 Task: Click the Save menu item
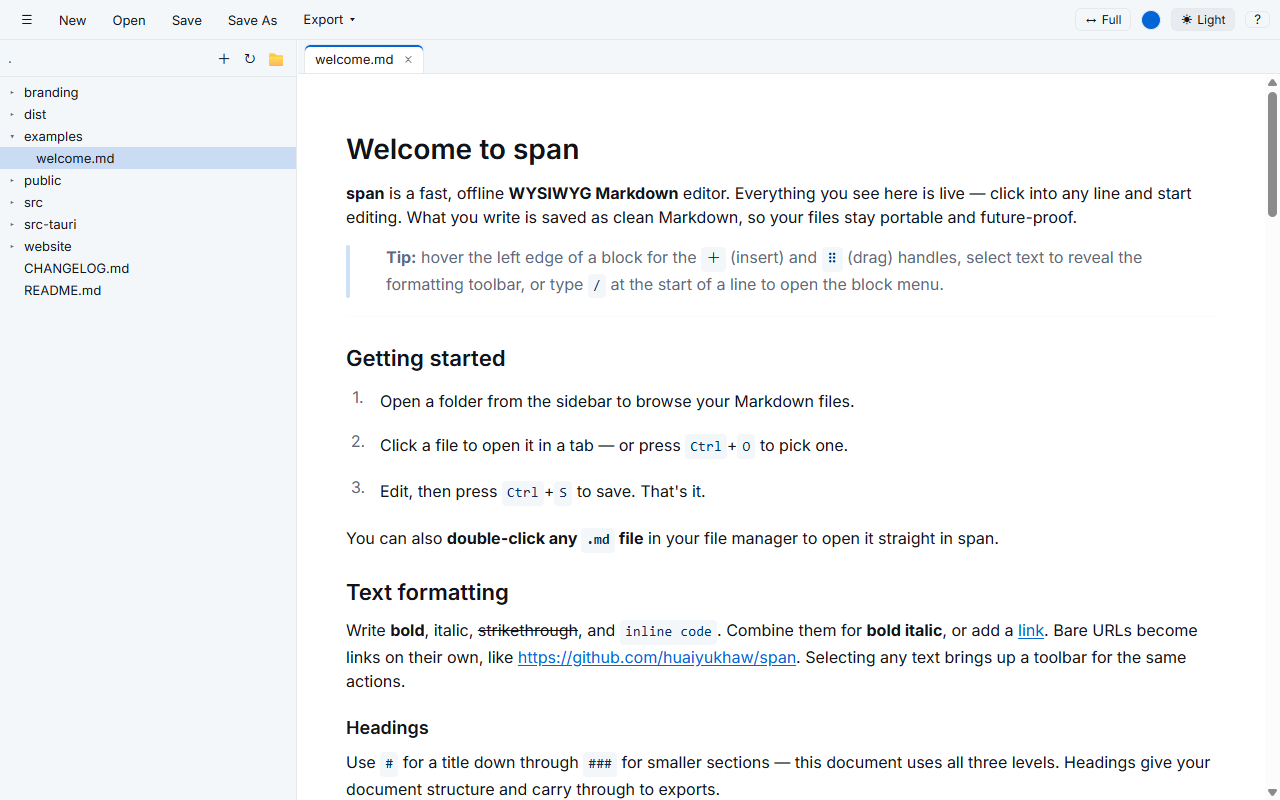click(186, 20)
